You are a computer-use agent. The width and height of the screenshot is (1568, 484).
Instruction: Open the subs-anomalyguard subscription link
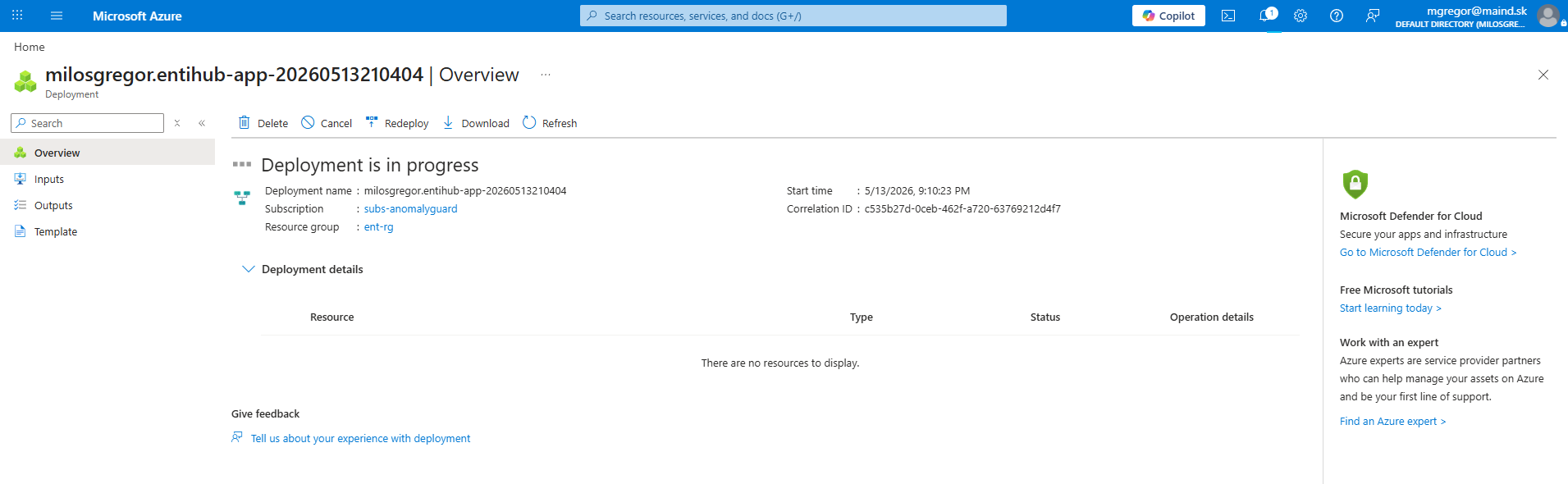point(411,209)
